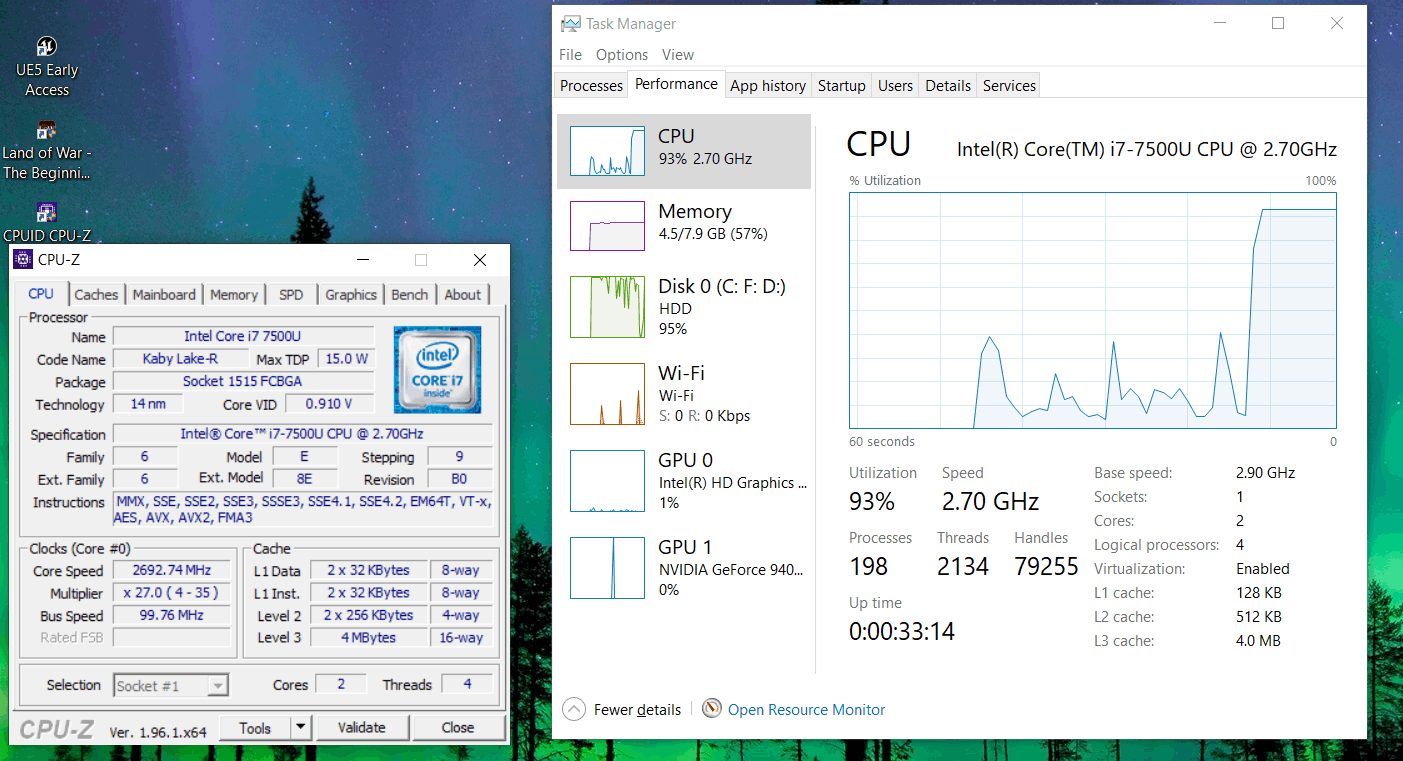Click the Intel Core i7 logo image
The image size is (1403, 761).
437,369
